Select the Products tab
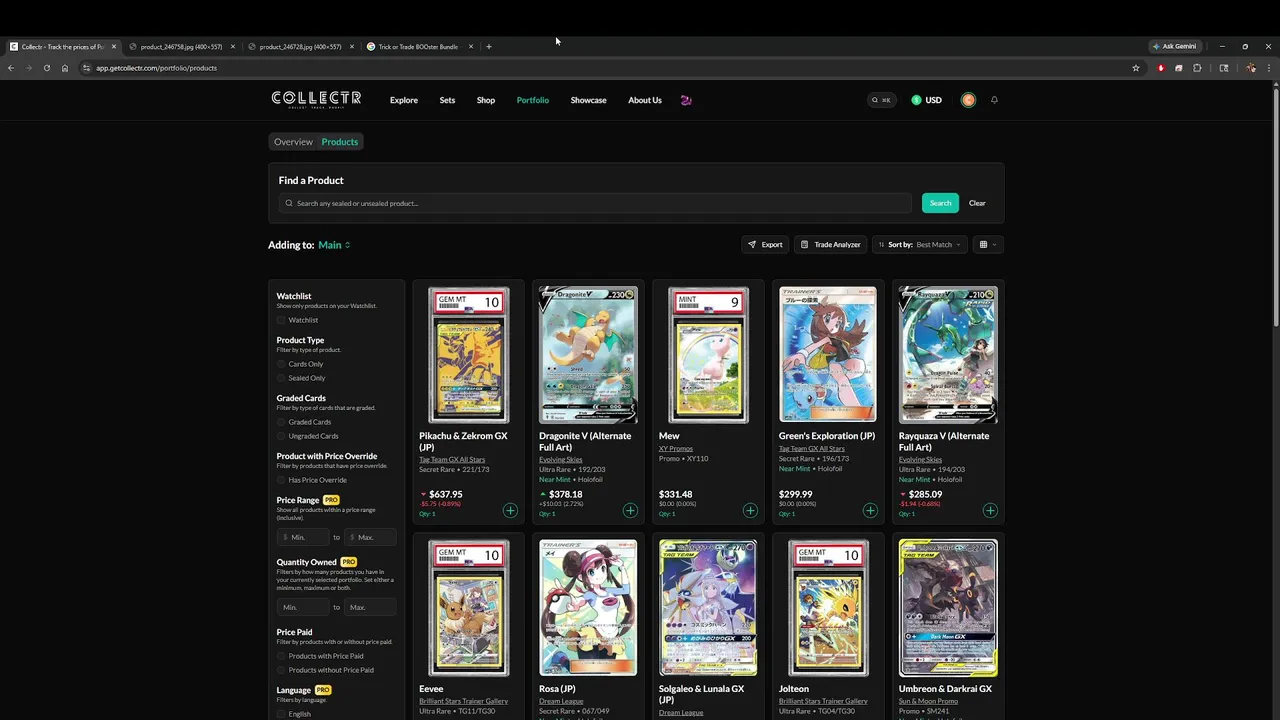 coord(340,142)
